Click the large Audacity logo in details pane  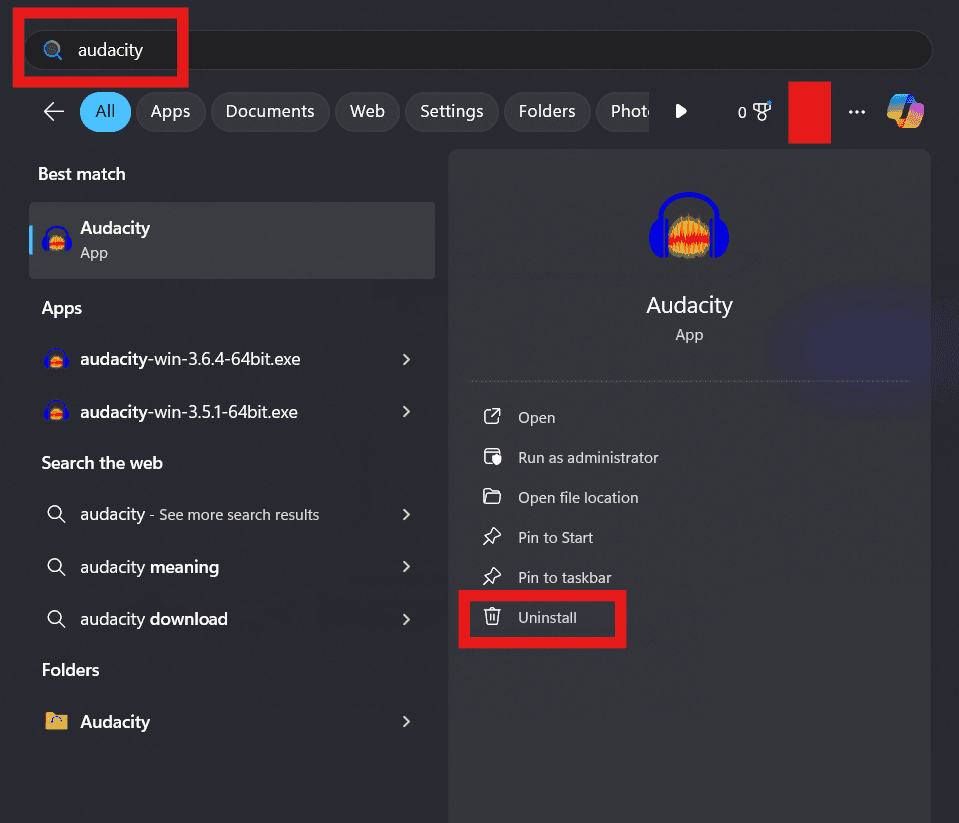[x=689, y=226]
